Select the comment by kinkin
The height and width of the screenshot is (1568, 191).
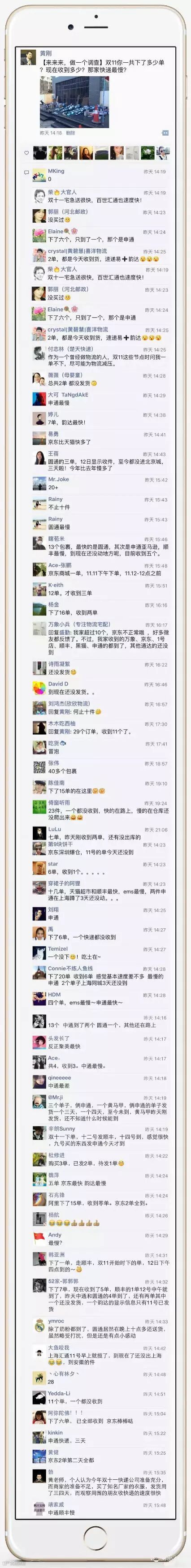coord(67,1441)
